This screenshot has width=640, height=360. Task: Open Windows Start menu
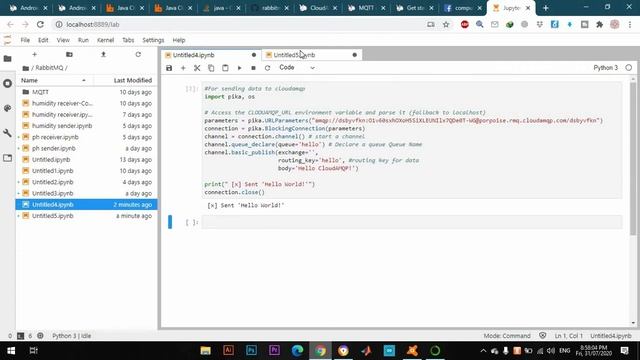[11, 351]
